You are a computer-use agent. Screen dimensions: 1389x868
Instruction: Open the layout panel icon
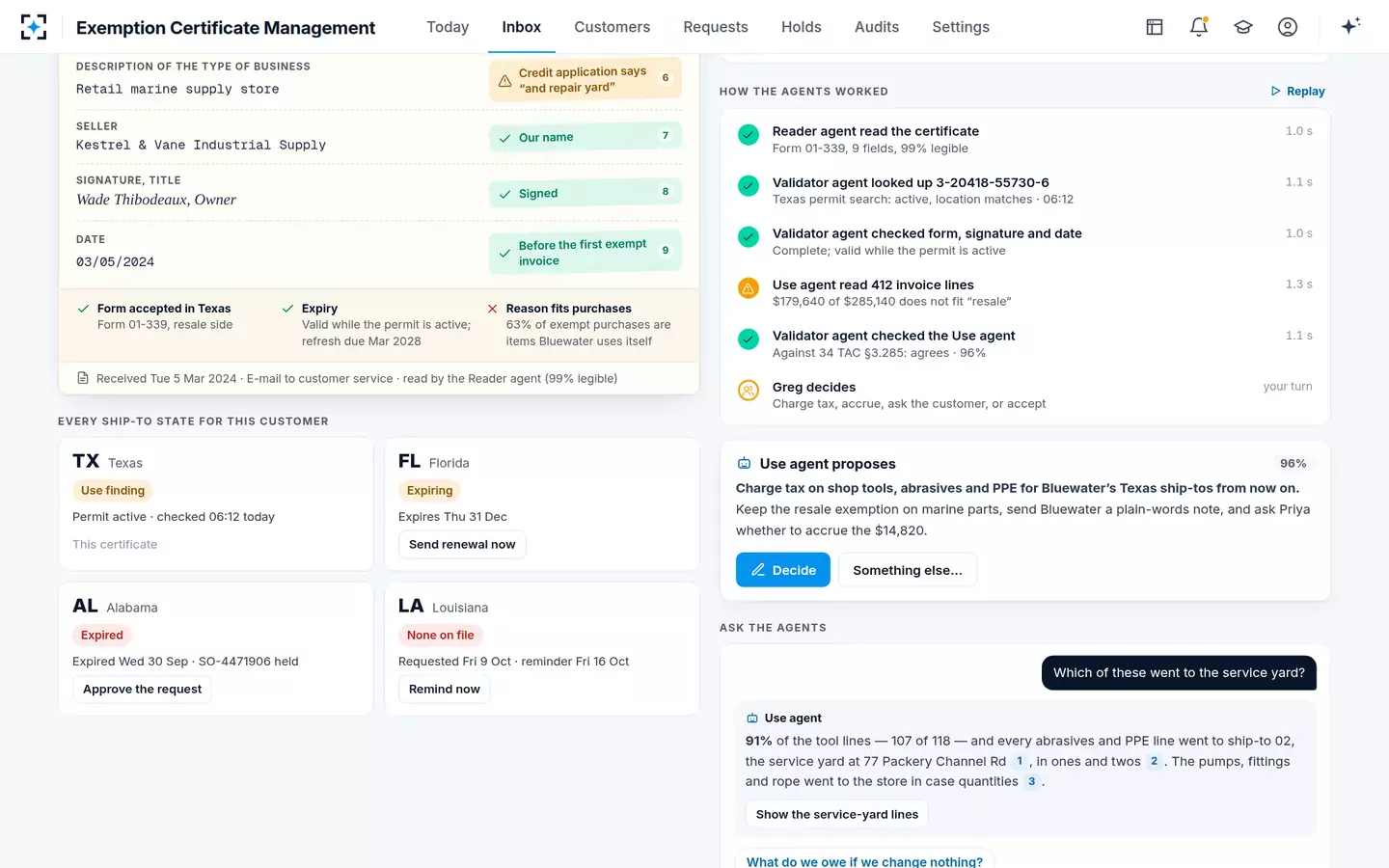click(x=1155, y=27)
